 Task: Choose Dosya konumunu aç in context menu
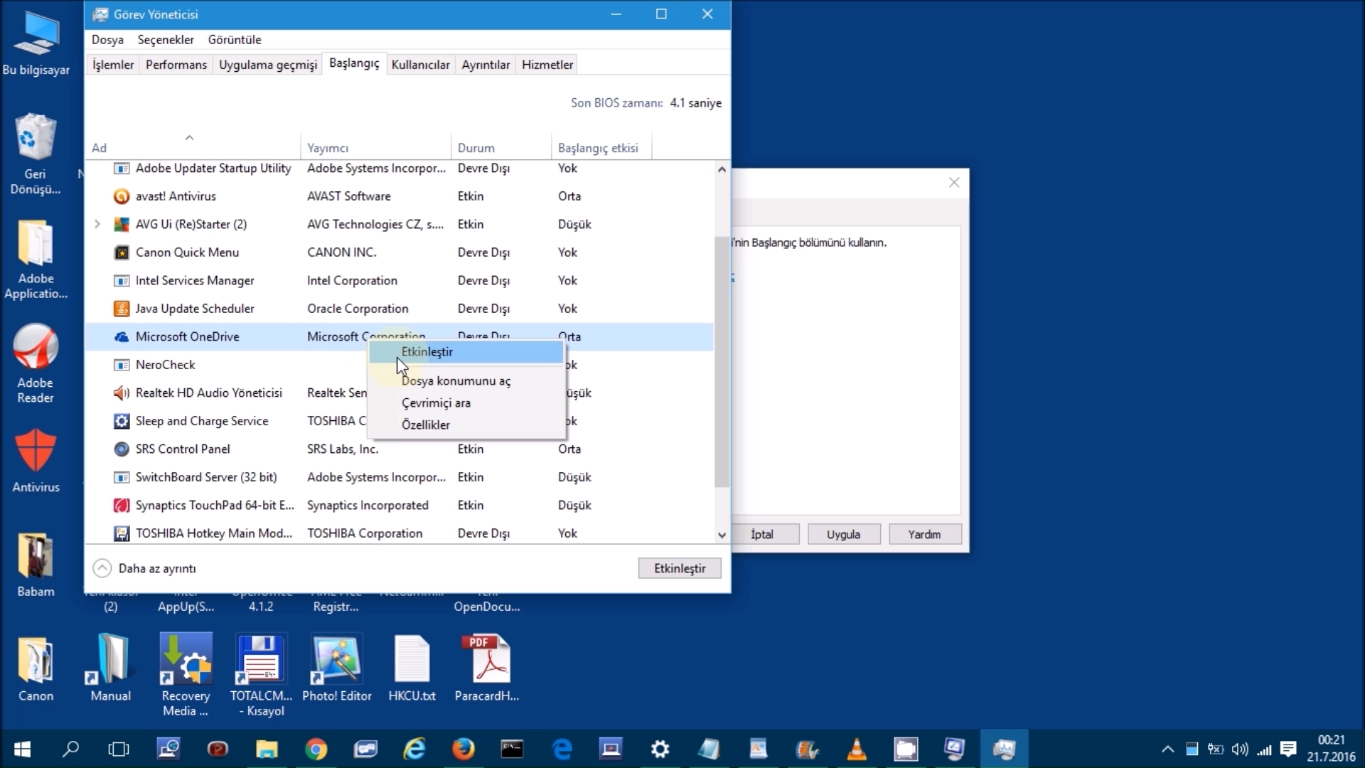coord(466,381)
